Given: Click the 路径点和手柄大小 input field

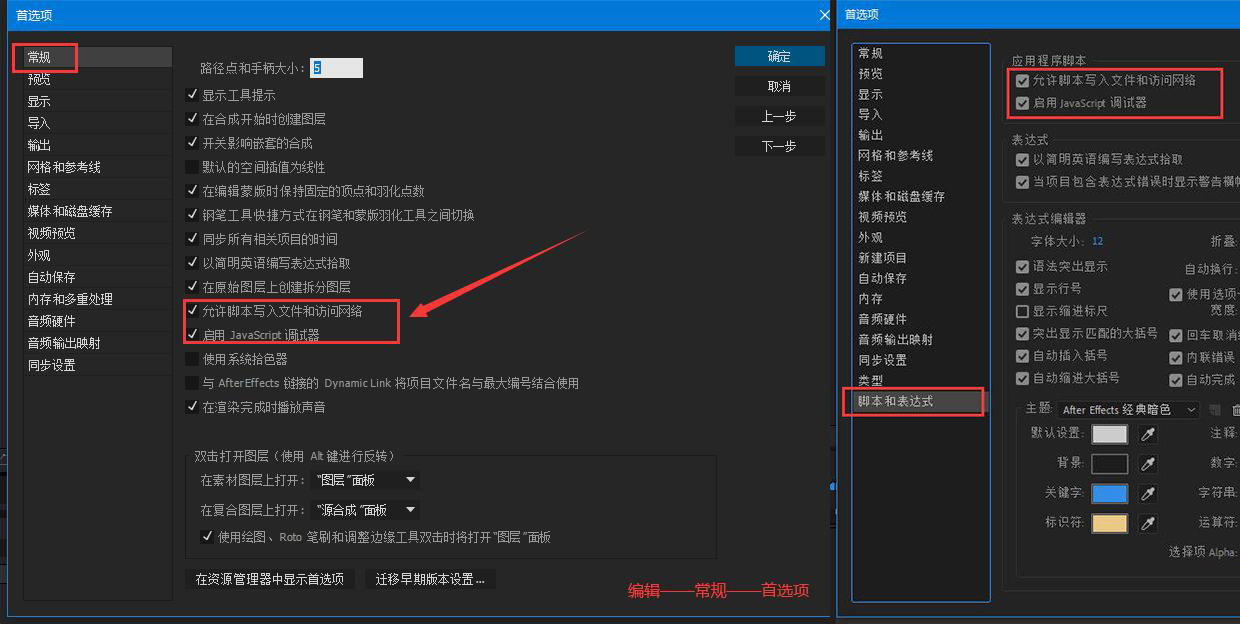Looking at the screenshot, I should coord(336,68).
